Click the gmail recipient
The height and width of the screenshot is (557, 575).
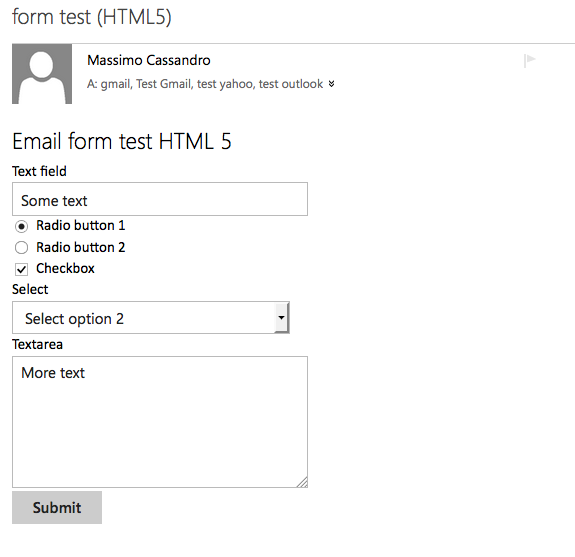116,84
